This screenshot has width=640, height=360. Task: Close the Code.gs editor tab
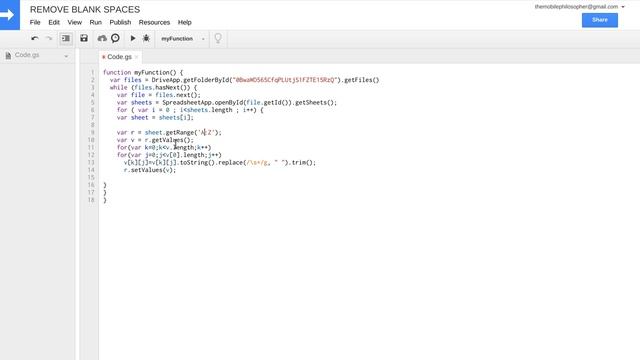click(x=137, y=57)
